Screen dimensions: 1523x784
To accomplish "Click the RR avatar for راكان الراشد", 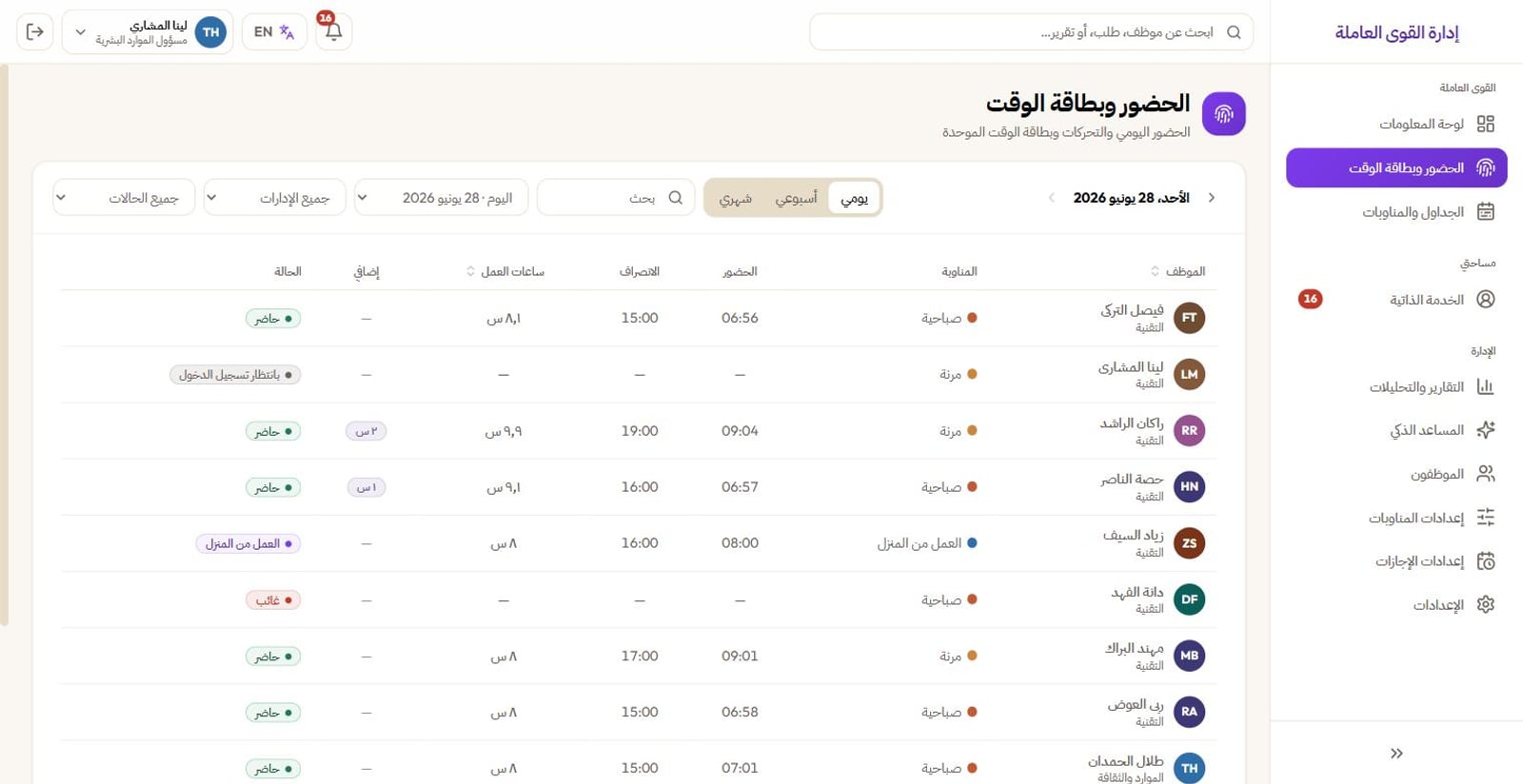I will pyautogui.click(x=1189, y=430).
